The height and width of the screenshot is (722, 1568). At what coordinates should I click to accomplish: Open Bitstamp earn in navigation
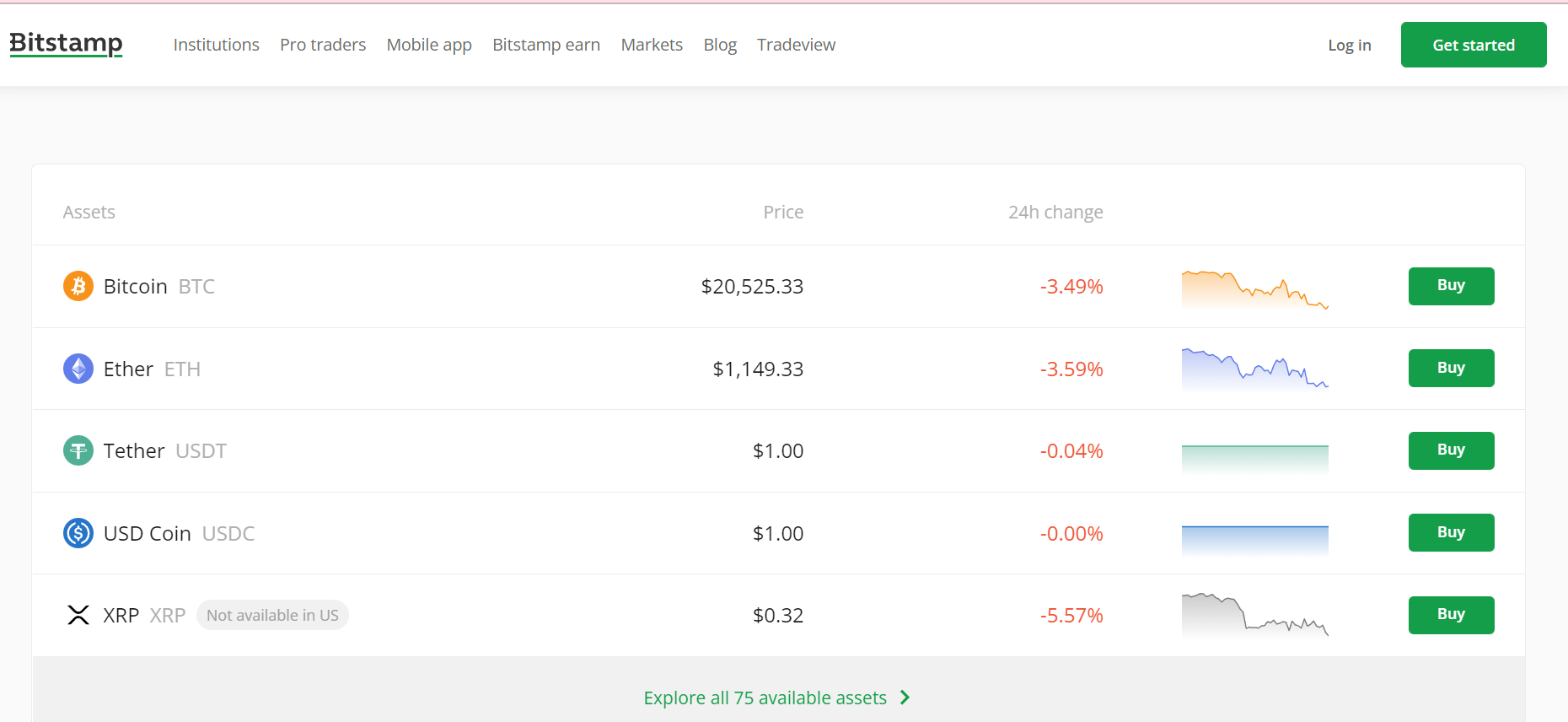pyautogui.click(x=546, y=45)
